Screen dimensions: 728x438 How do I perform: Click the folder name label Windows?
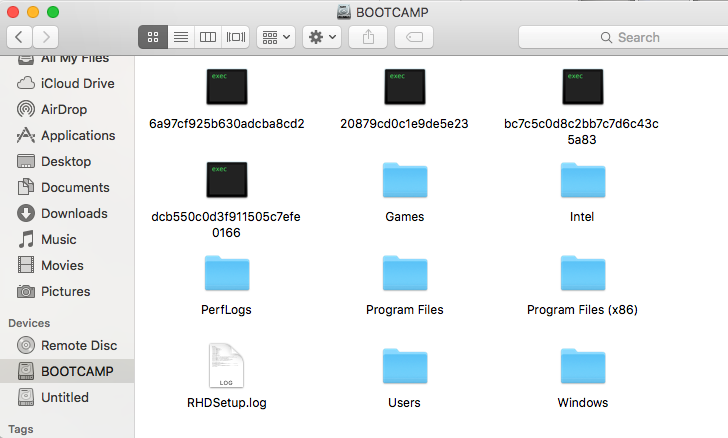tap(583, 403)
